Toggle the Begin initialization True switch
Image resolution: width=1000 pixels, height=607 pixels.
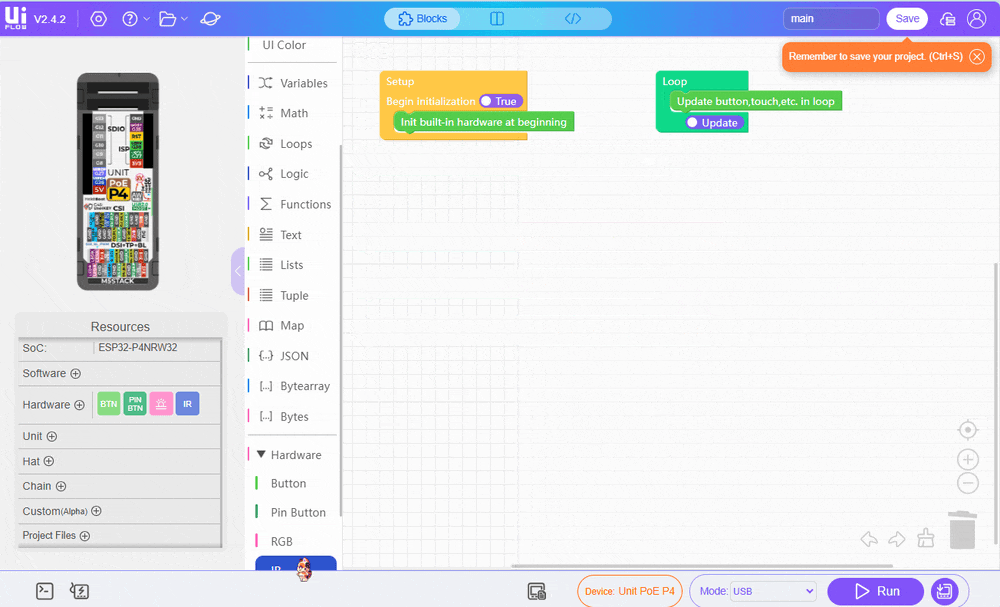click(x=500, y=101)
